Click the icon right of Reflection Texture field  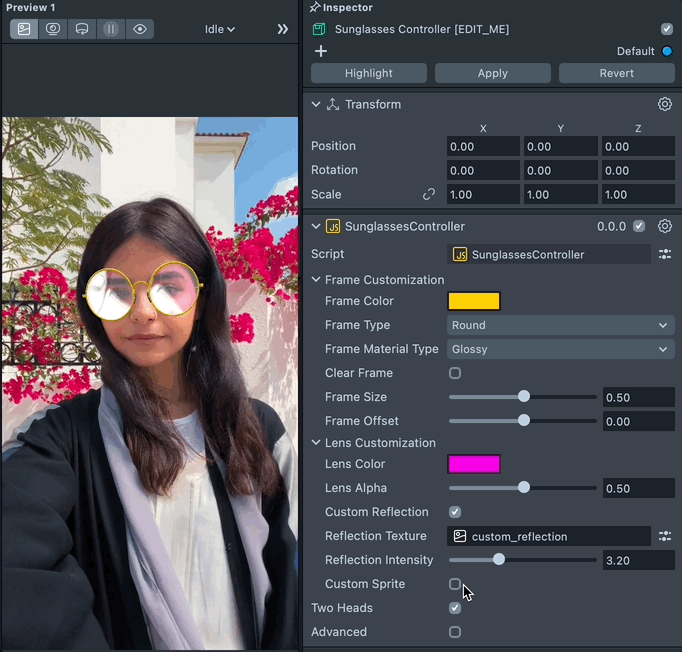tap(665, 536)
